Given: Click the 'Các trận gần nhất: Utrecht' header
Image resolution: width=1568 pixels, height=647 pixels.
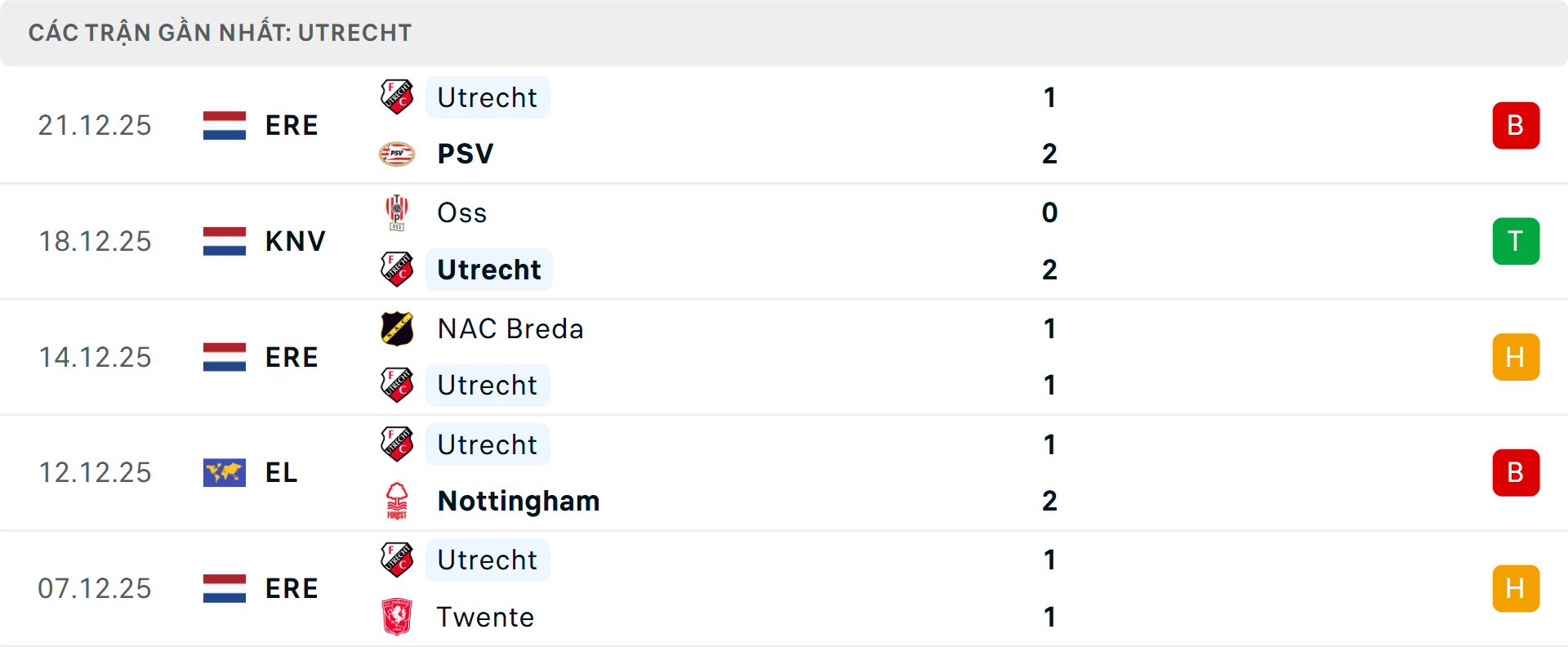Looking at the screenshot, I should [x=220, y=33].
